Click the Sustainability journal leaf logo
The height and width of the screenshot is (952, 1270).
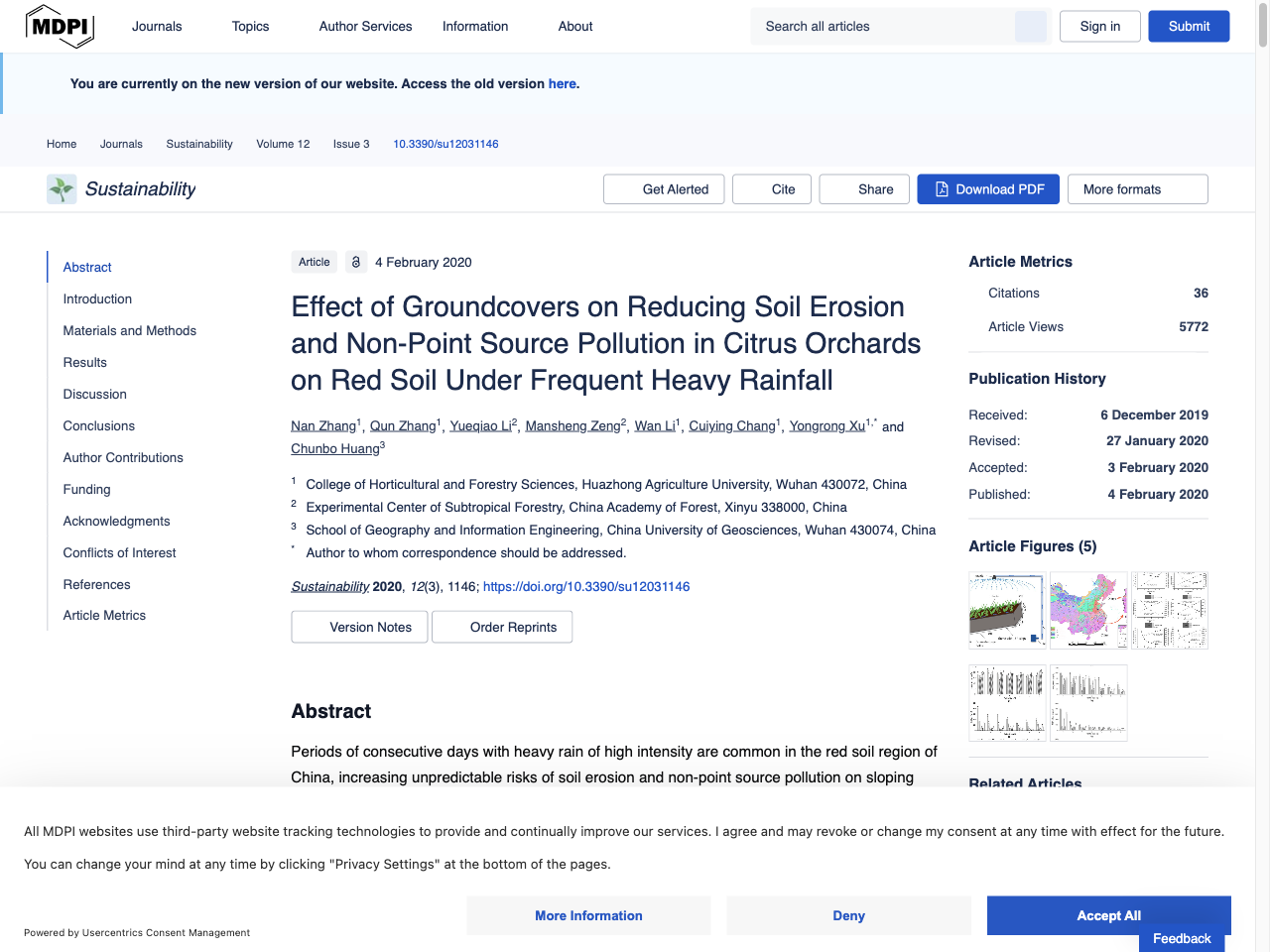[x=61, y=188]
